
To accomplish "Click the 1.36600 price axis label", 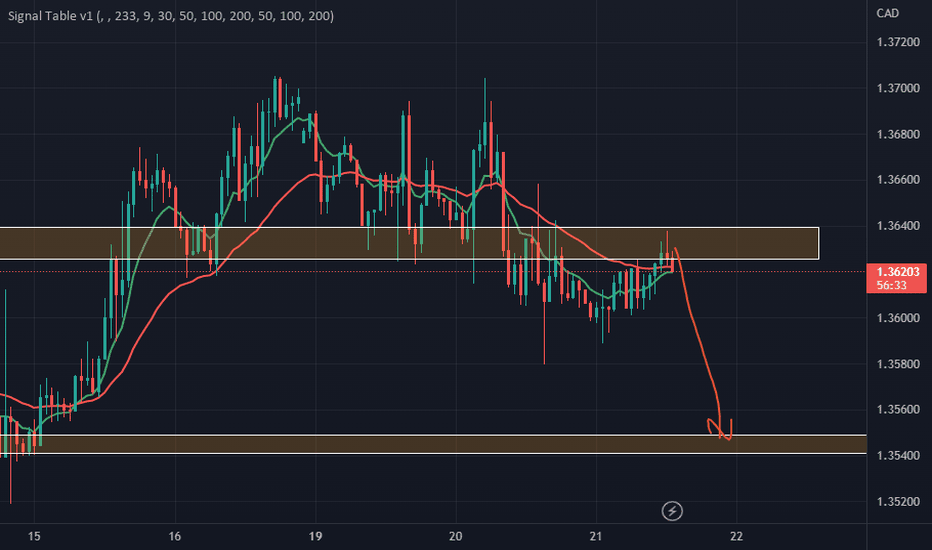I will tap(898, 180).
